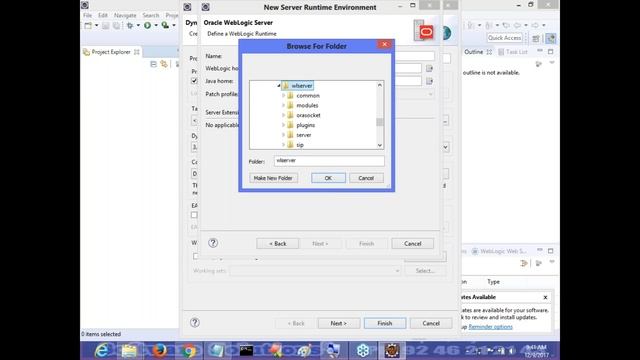Screen dimensions: 640x360
Task: Close the Updates Available notification
Action: (545, 298)
